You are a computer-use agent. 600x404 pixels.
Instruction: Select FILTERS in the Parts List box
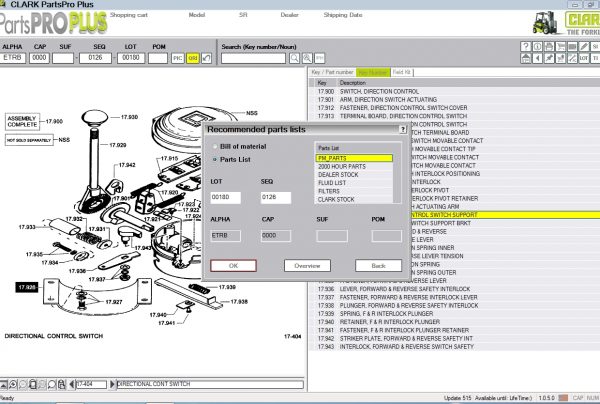click(x=354, y=191)
